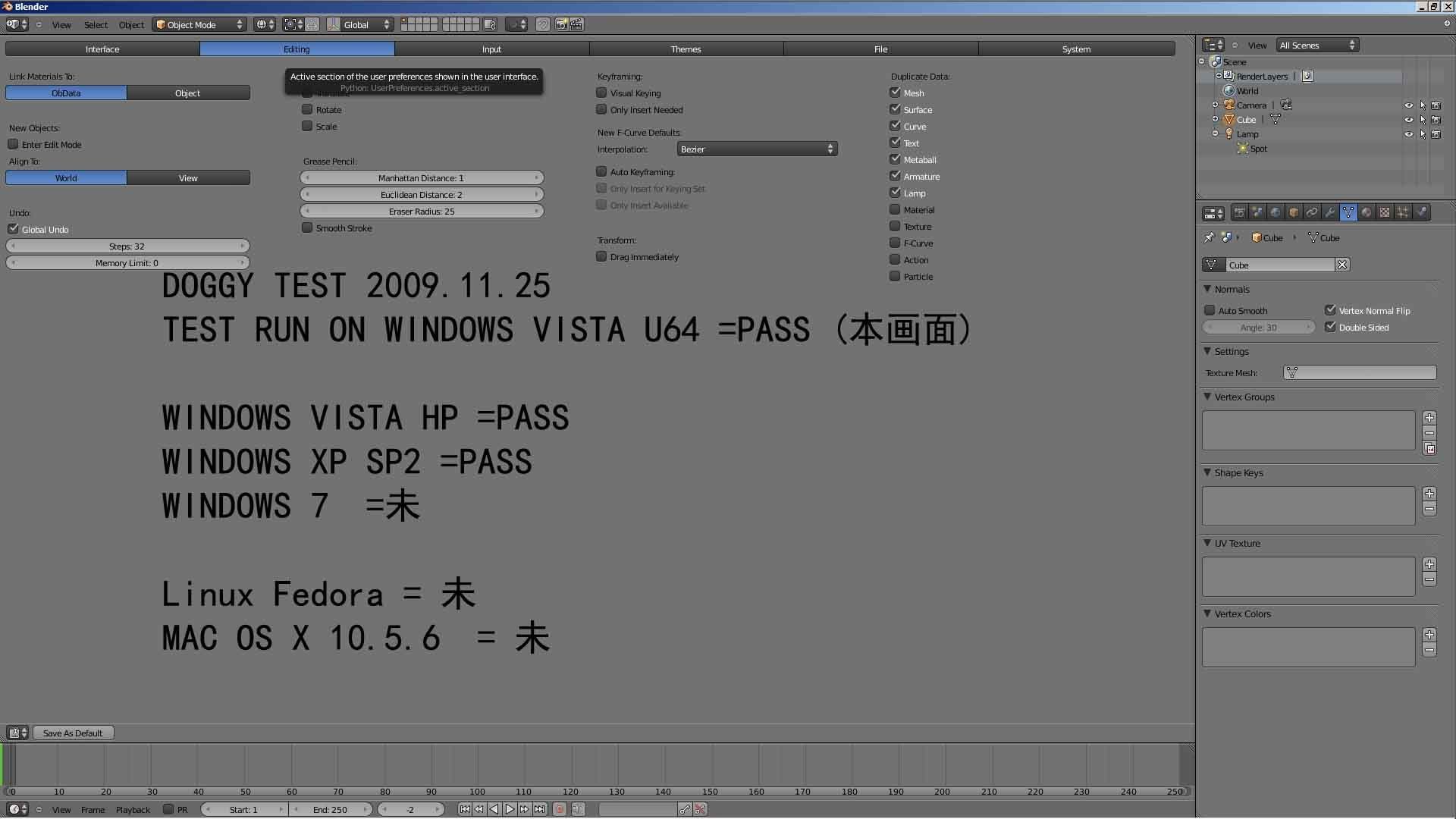This screenshot has width=1456, height=819.
Task: Click the Save As Default button
Action: [73, 733]
